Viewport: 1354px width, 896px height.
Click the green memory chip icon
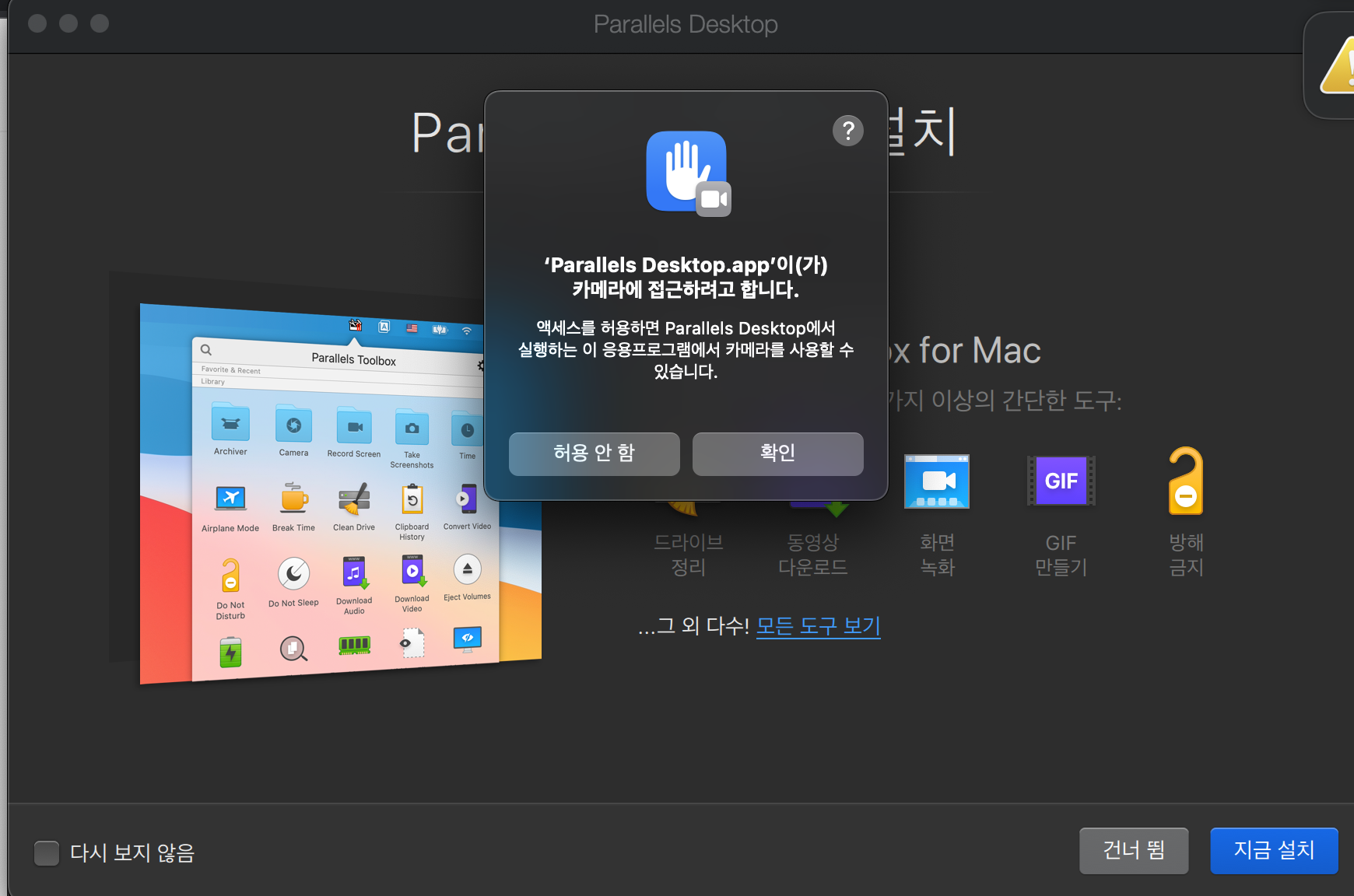tap(354, 645)
